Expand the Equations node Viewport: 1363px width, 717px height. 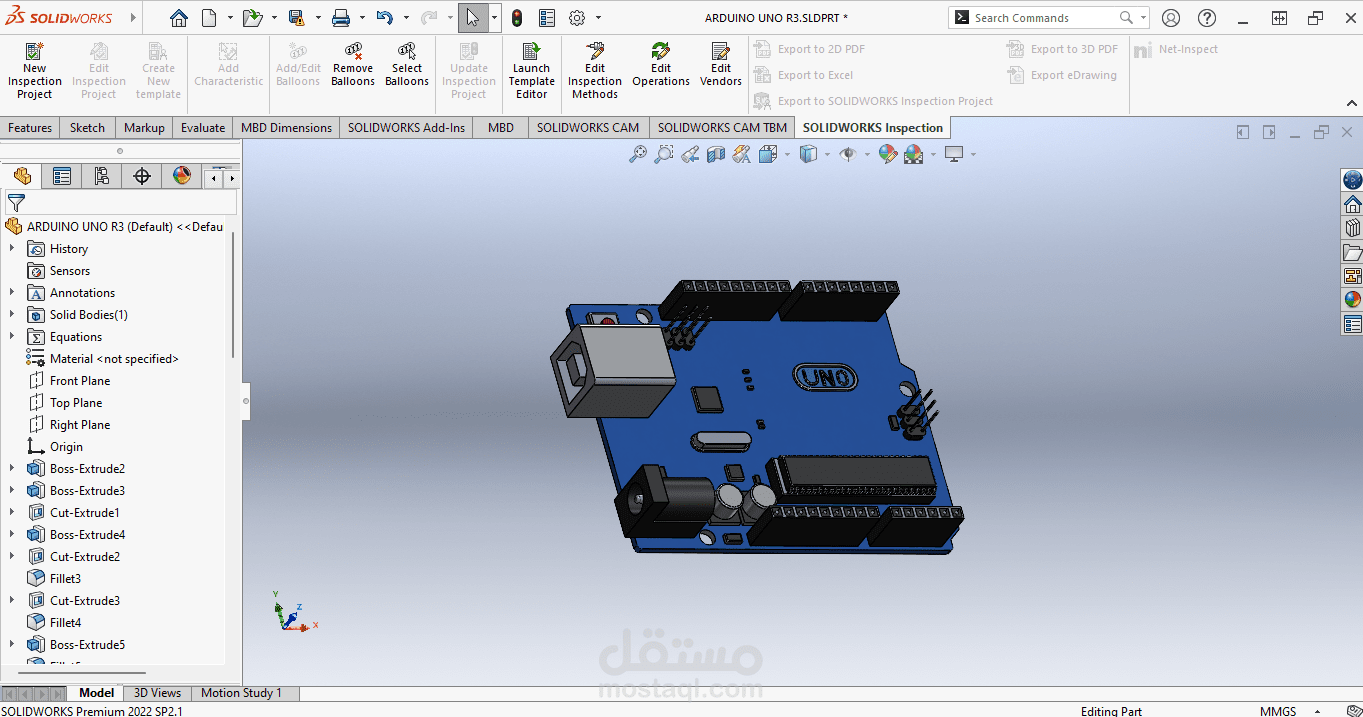pyautogui.click(x=12, y=336)
